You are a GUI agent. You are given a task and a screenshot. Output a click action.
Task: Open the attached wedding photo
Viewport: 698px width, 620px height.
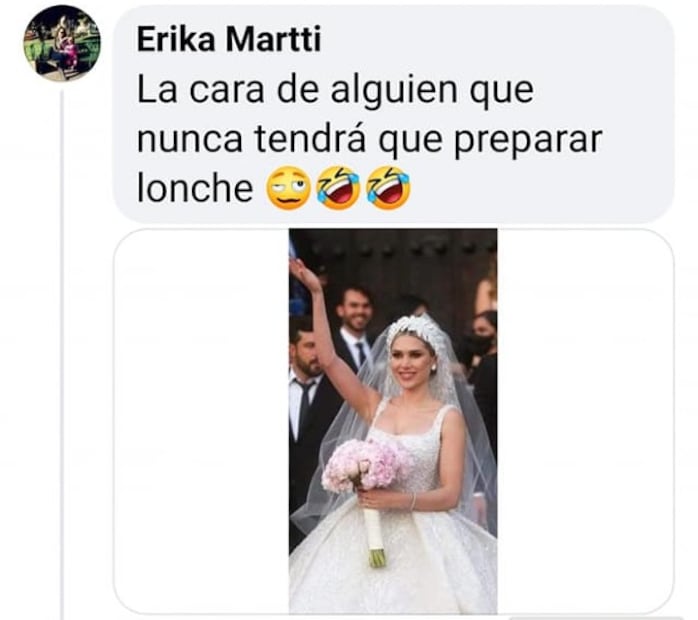[x=393, y=421]
